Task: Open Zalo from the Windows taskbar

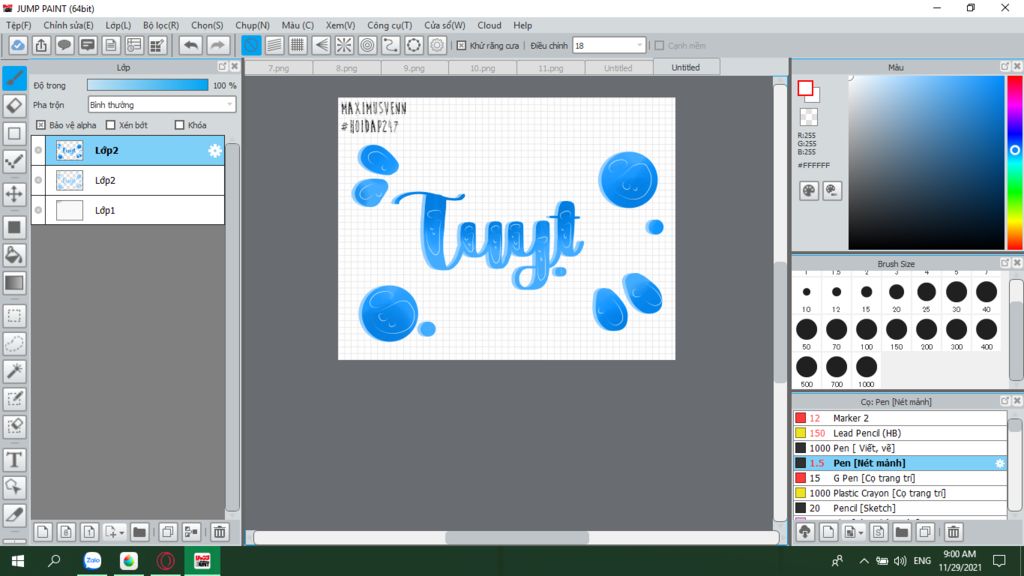Action: (x=93, y=560)
